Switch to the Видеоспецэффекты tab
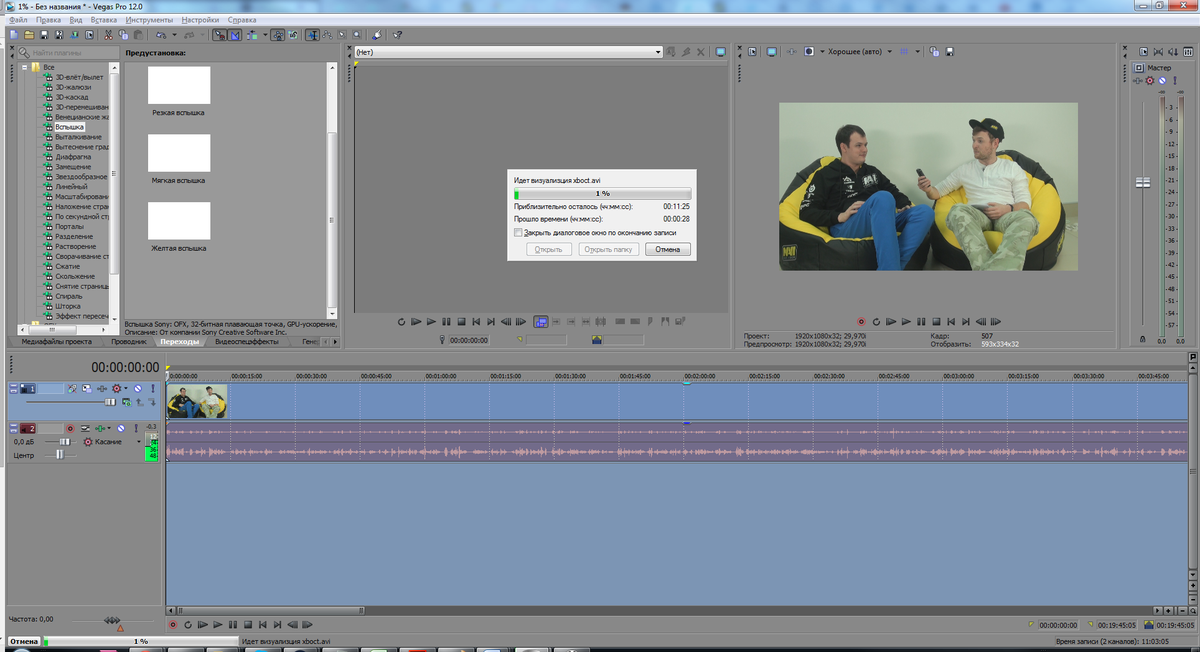This screenshot has height=652, width=1200. coord(247,341)
